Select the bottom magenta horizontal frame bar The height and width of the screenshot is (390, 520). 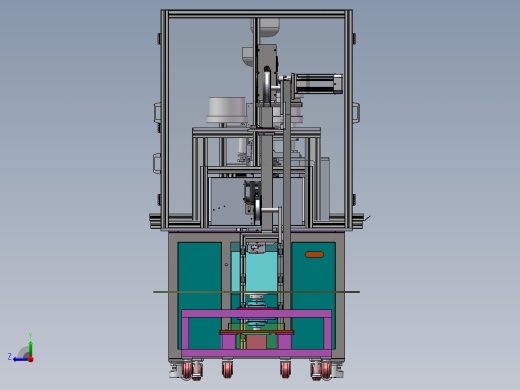pos(256,353)
